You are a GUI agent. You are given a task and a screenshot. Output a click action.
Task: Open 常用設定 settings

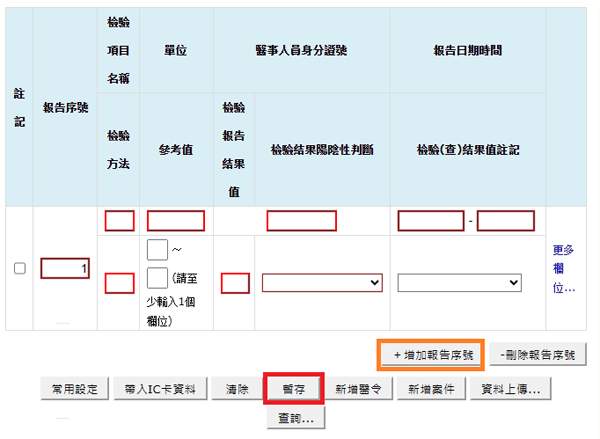[x=73, y=389]
